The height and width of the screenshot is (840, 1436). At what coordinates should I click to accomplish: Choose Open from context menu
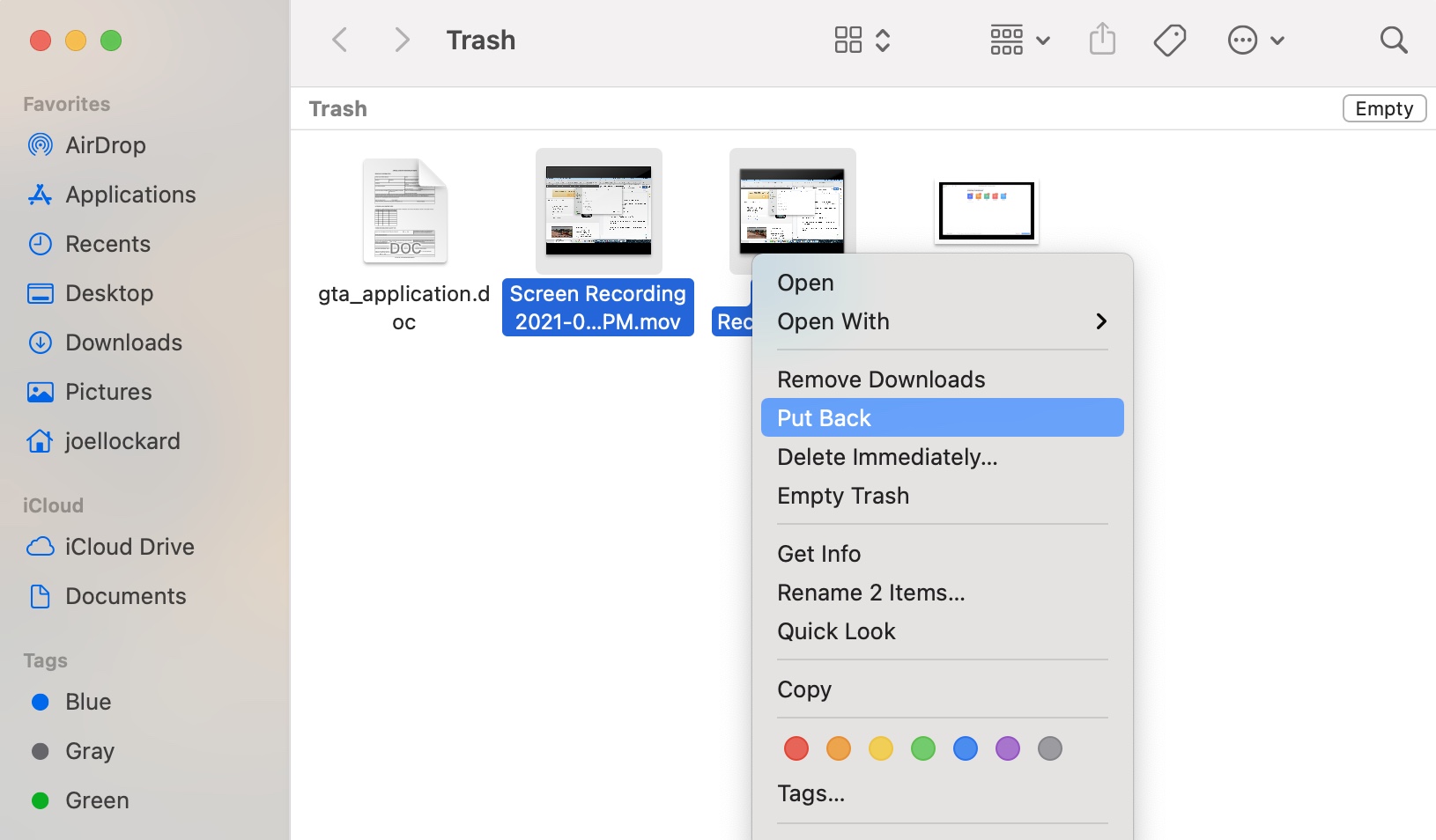805,283
